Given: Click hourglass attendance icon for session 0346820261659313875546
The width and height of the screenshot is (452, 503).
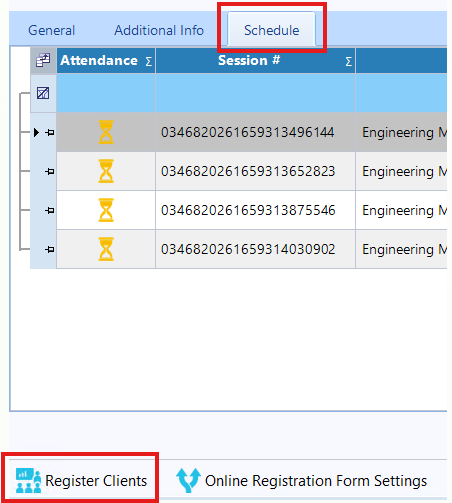Looking at the screenshot, I should [x=106, y=210].
